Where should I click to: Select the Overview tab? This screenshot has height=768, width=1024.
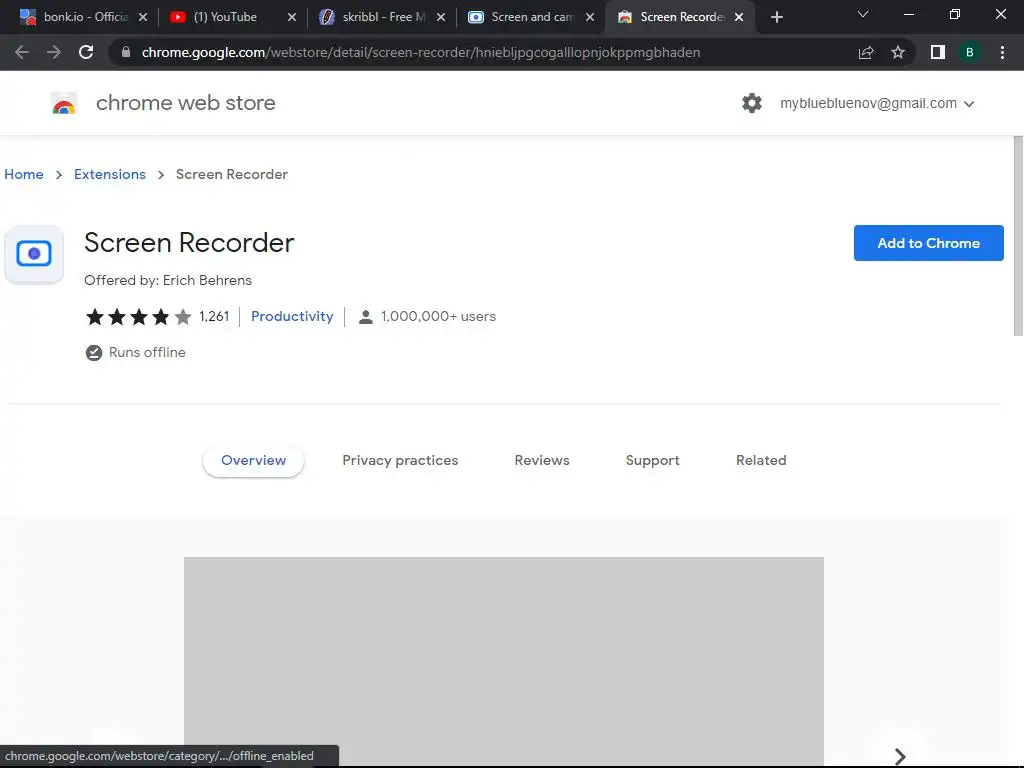253,460
